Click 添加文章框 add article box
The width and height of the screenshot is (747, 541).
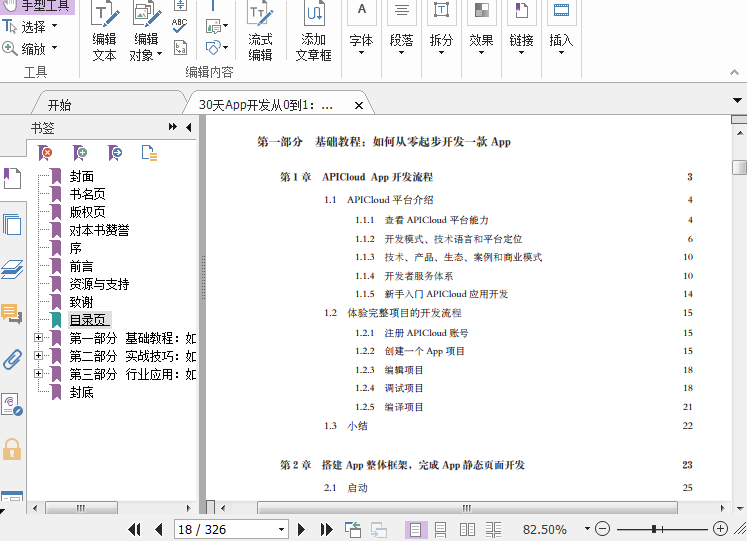tap(313, 31)
